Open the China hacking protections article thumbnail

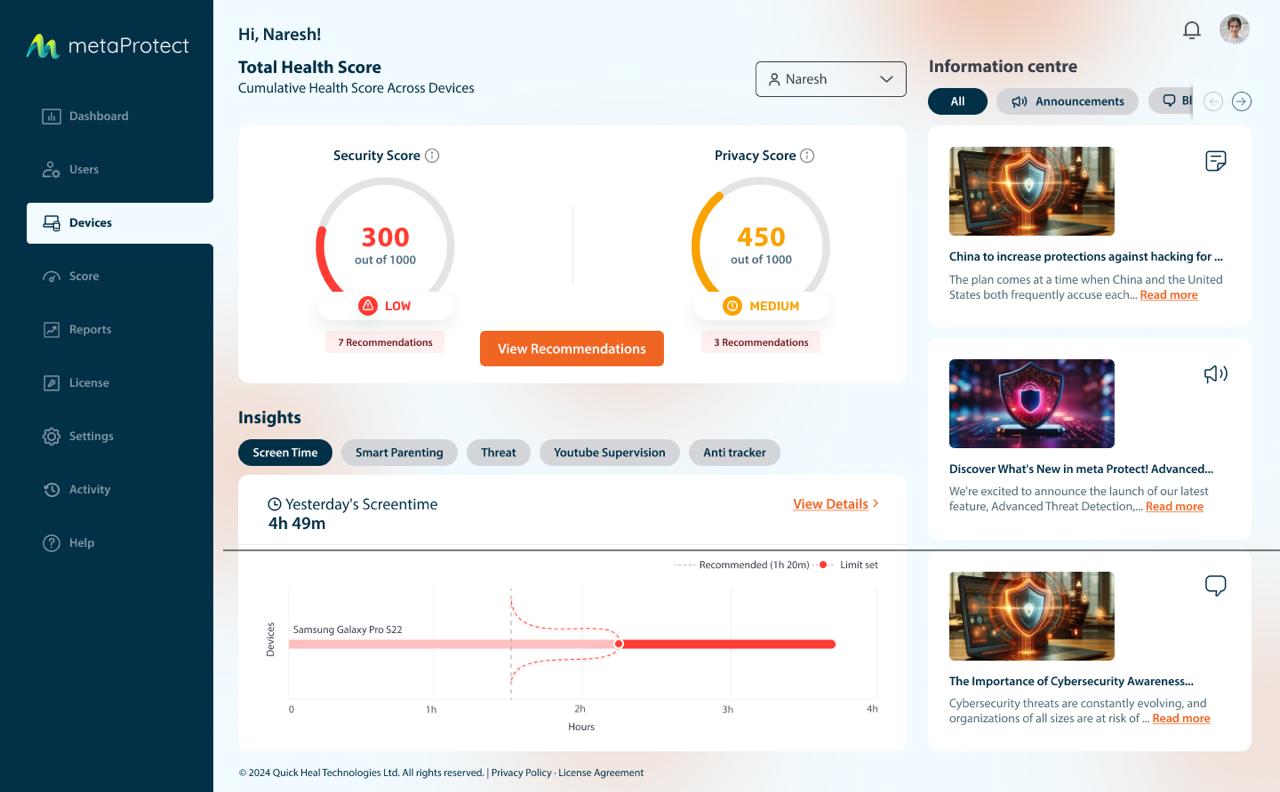[1031, 191]
